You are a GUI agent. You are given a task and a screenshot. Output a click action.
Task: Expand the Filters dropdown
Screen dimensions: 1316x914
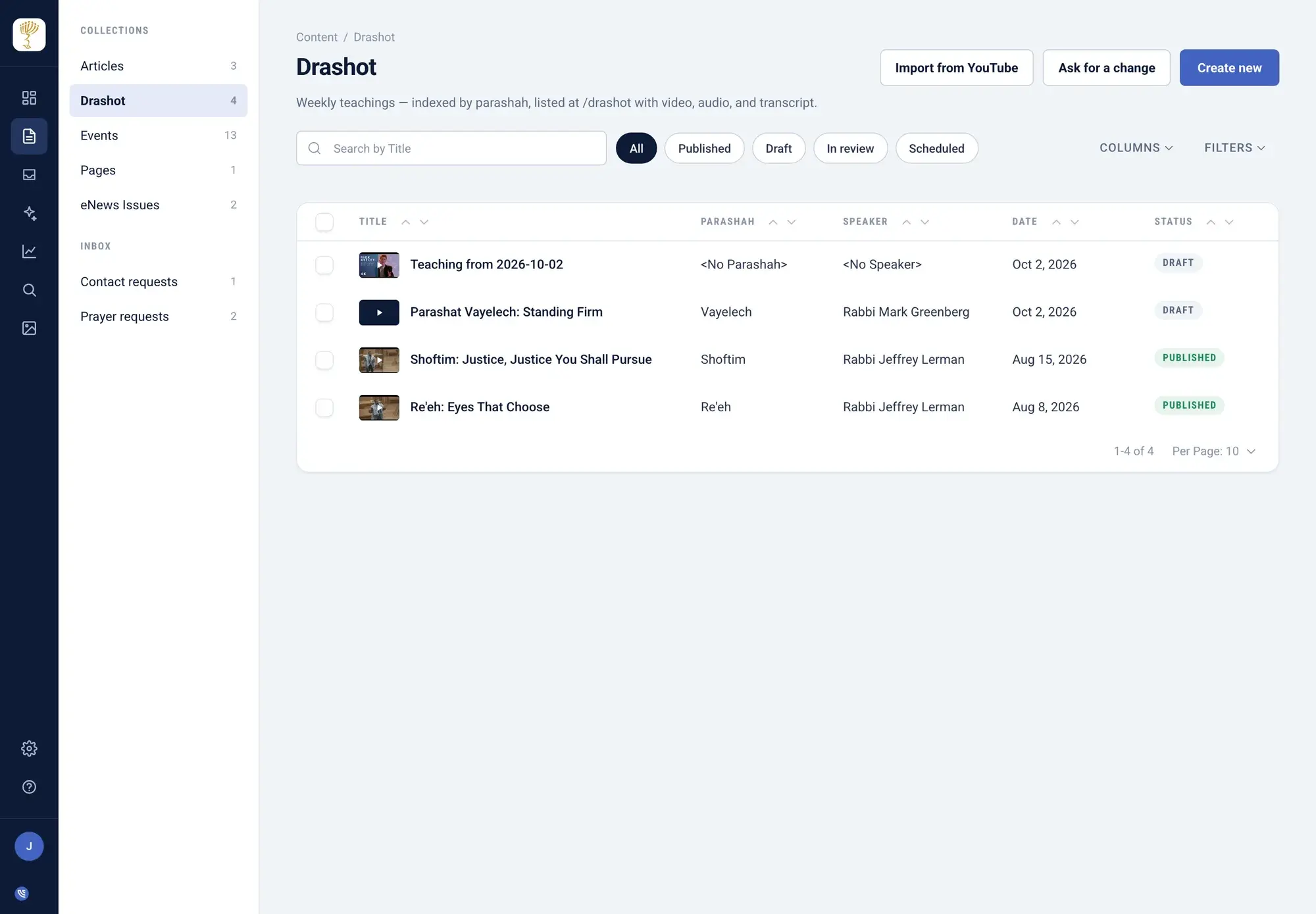pyautogui.click(x=1234, y=148)
